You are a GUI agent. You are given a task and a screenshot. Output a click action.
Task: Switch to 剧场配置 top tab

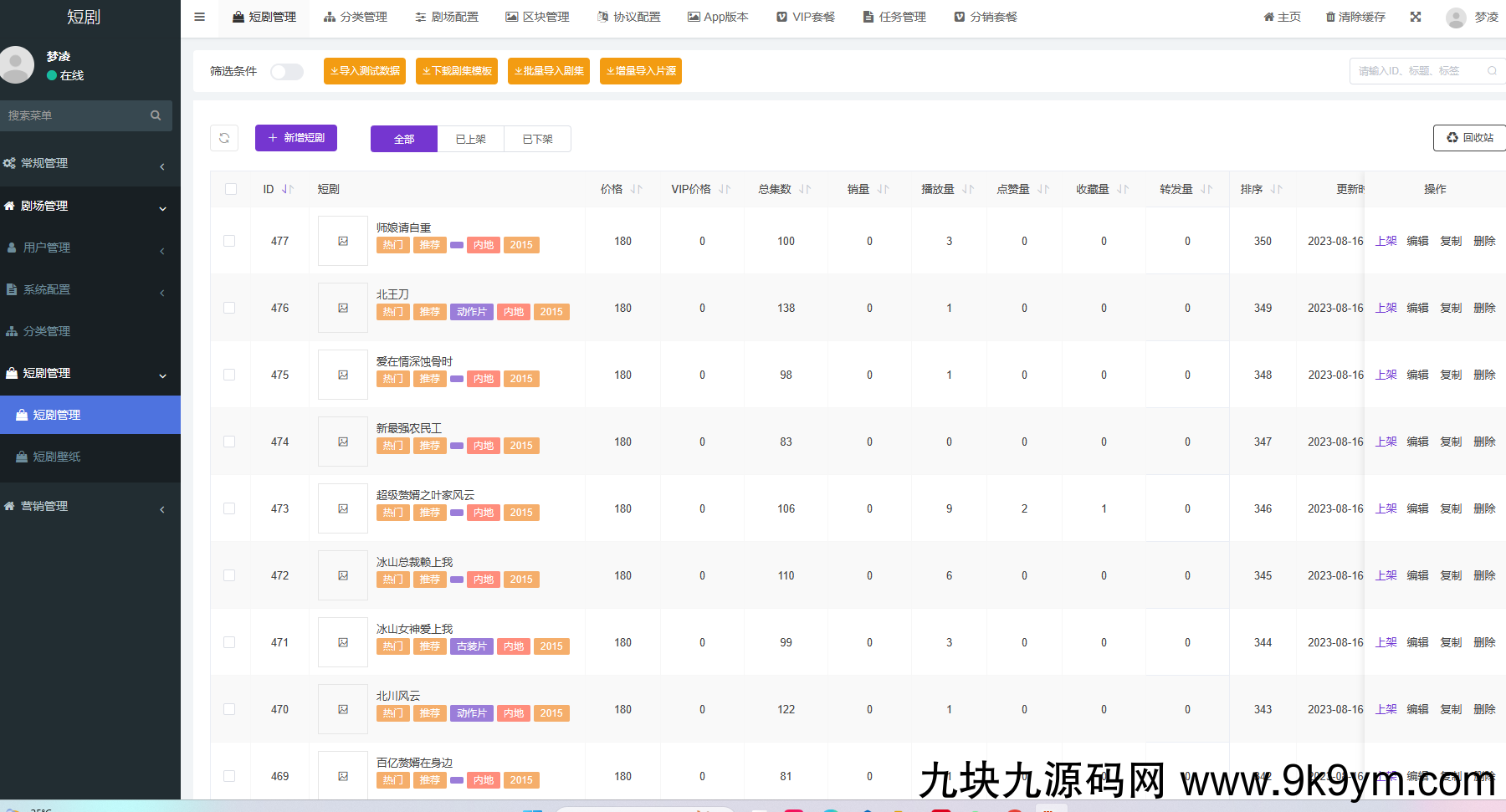tap(447, 17)
